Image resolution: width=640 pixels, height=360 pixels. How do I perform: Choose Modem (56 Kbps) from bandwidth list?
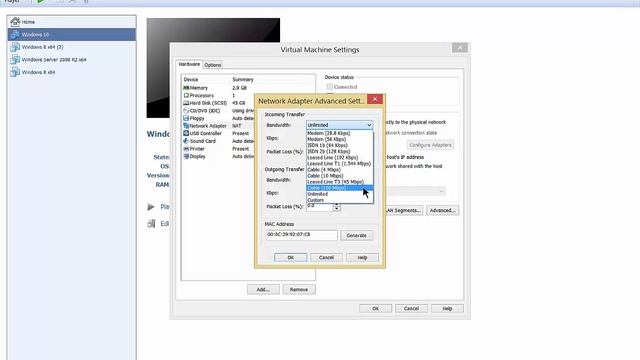(x=340, y=139)
